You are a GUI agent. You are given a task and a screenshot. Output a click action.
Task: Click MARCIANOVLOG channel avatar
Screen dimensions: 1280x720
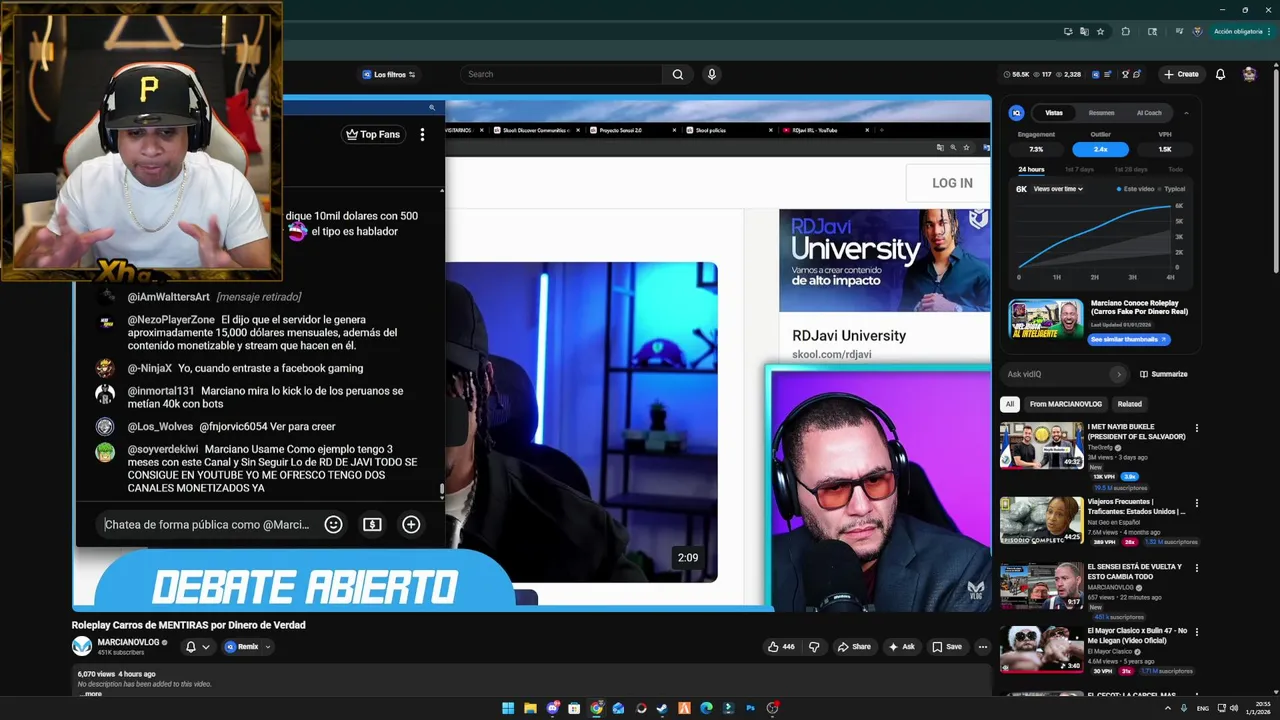(x=82, y=647)
